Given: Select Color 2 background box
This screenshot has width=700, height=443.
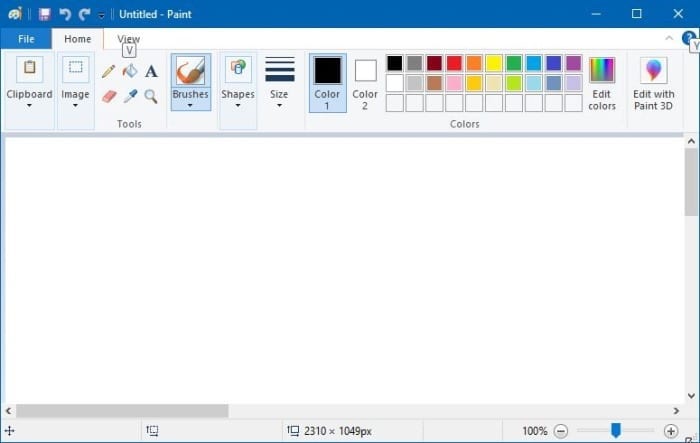Looking at the screenshot, I should click(x=365, y=84).
